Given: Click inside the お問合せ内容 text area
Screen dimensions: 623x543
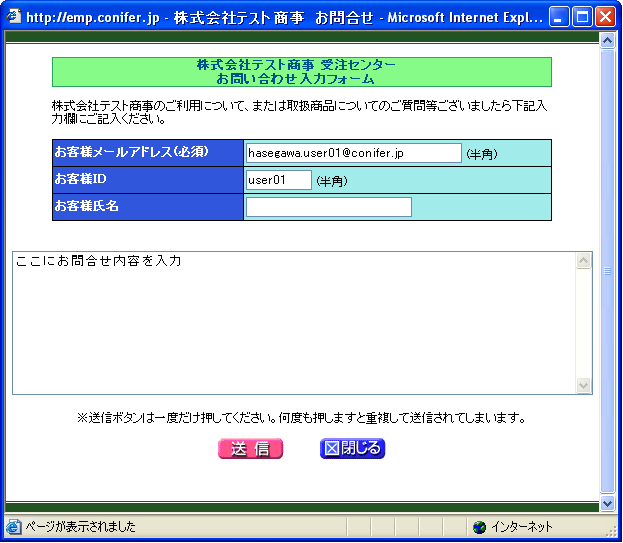Looking at the screenshot, I should coord(294,323).
